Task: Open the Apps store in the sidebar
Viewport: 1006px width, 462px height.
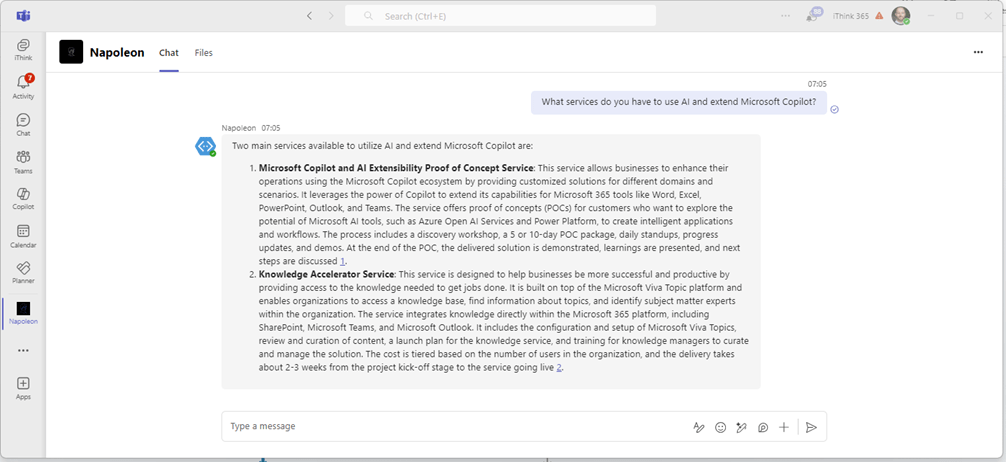Action: tap(22, 387)
